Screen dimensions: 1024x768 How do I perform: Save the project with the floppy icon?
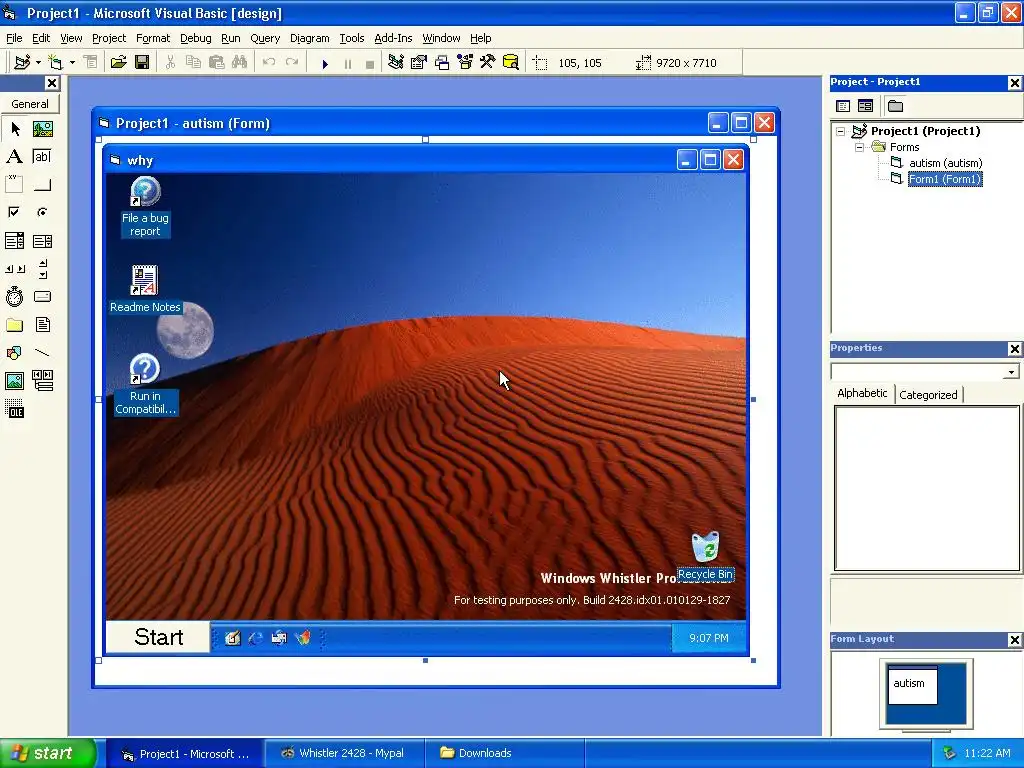pyautogui.click(x=142, y=63)
